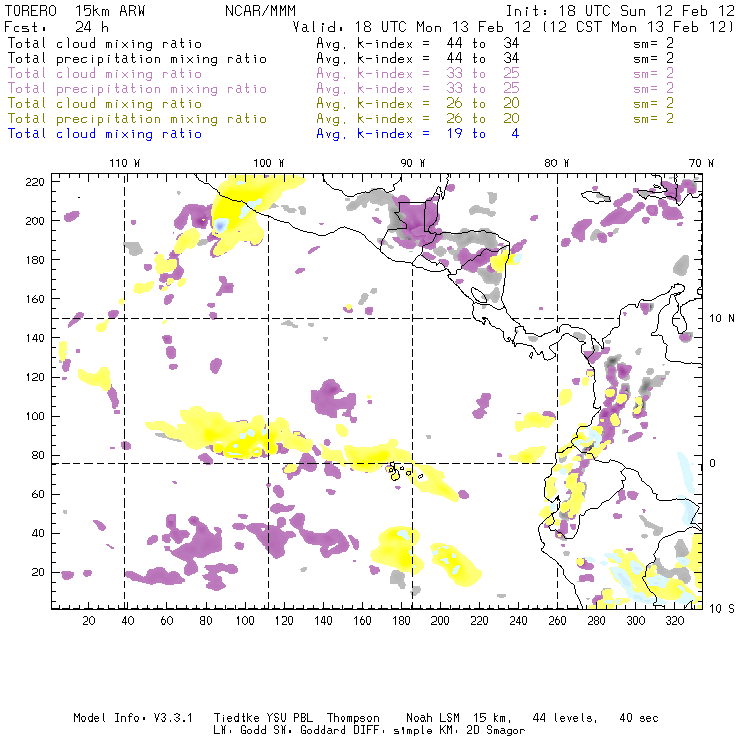740x740 pixels.
Task: Click the 'Noah LSM' text
Action: coord(433,718)
